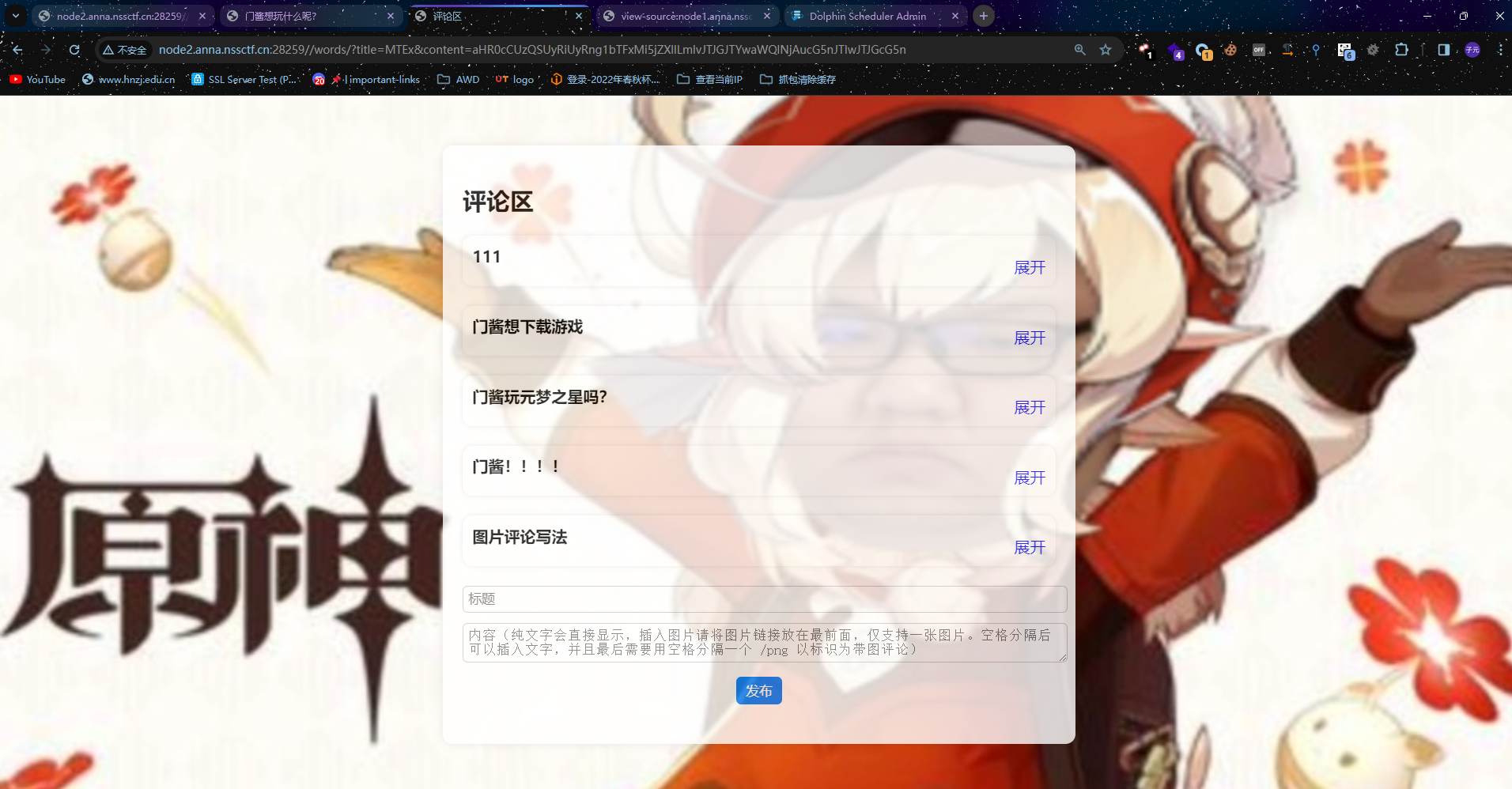Click the 不安全 site security warning
The height and width of the screenshot is (789, 1512).
point(125,50)
